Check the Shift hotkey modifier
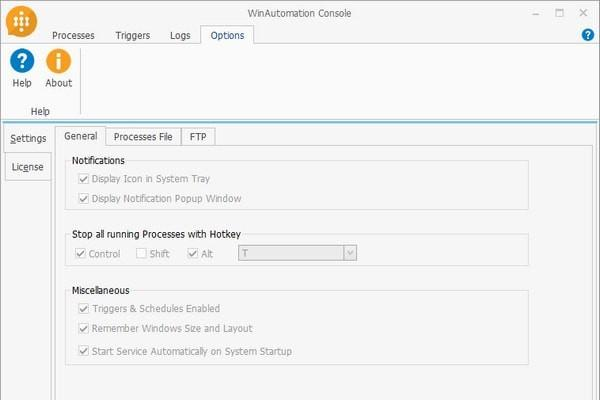Screen dimensions: 600x400 coord(141,253)
